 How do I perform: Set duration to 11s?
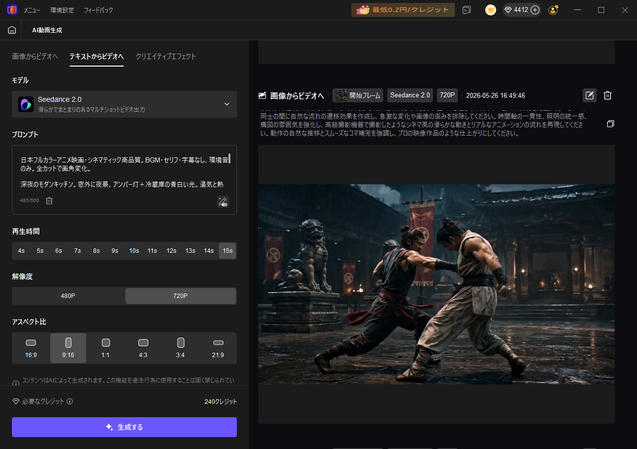point(152,251)
